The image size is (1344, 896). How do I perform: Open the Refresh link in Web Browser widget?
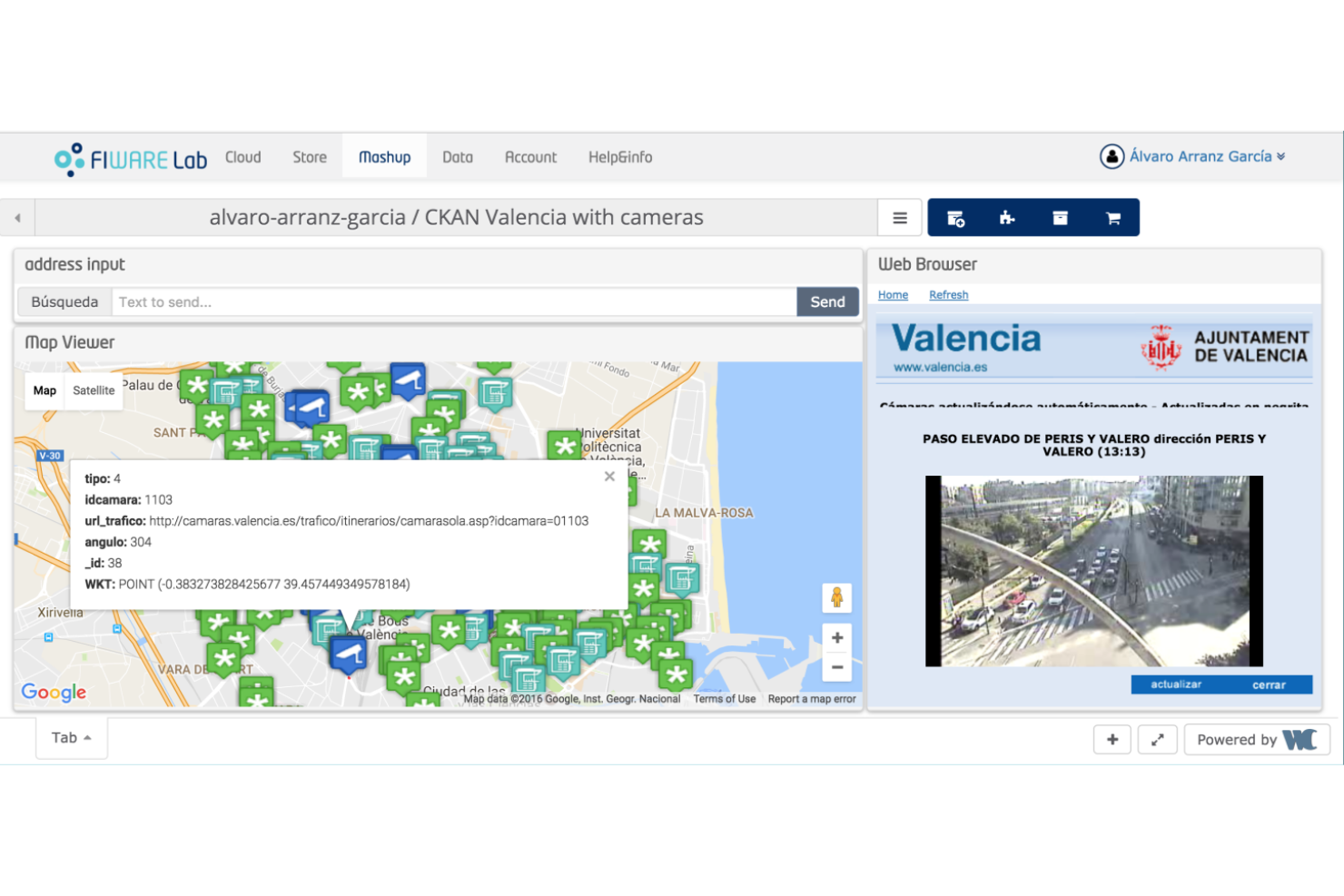click(948, 294)
